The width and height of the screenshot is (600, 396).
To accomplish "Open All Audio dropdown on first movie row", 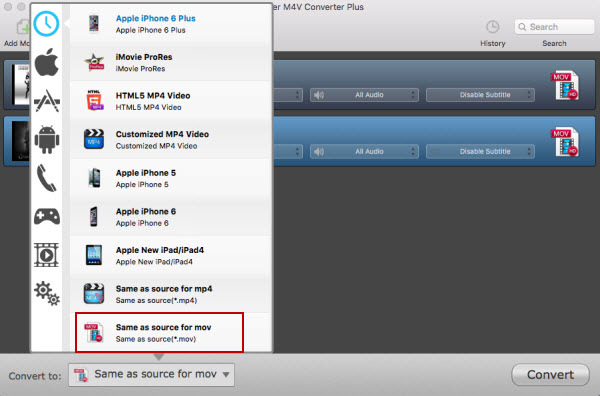I will [x=364, y=95].
